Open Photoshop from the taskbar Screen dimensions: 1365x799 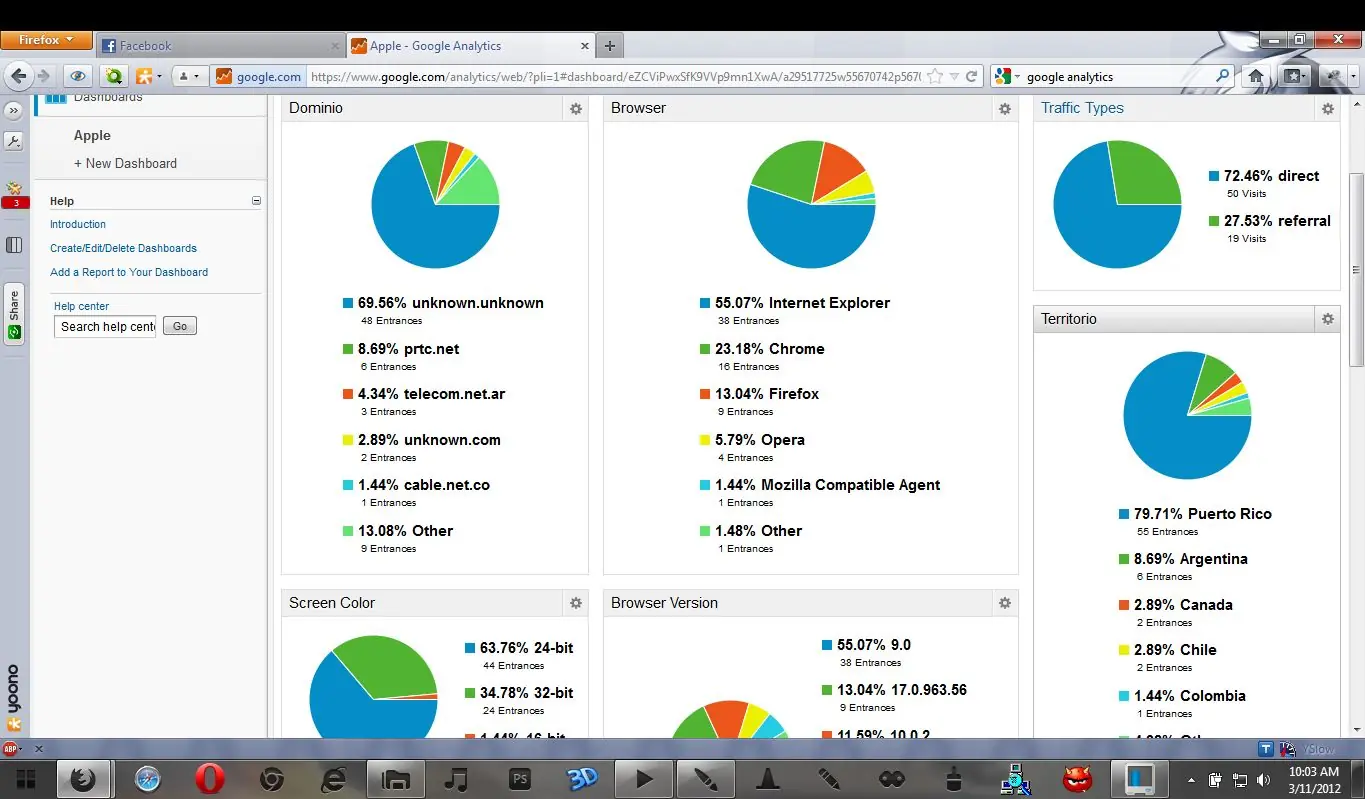[520, 779]
